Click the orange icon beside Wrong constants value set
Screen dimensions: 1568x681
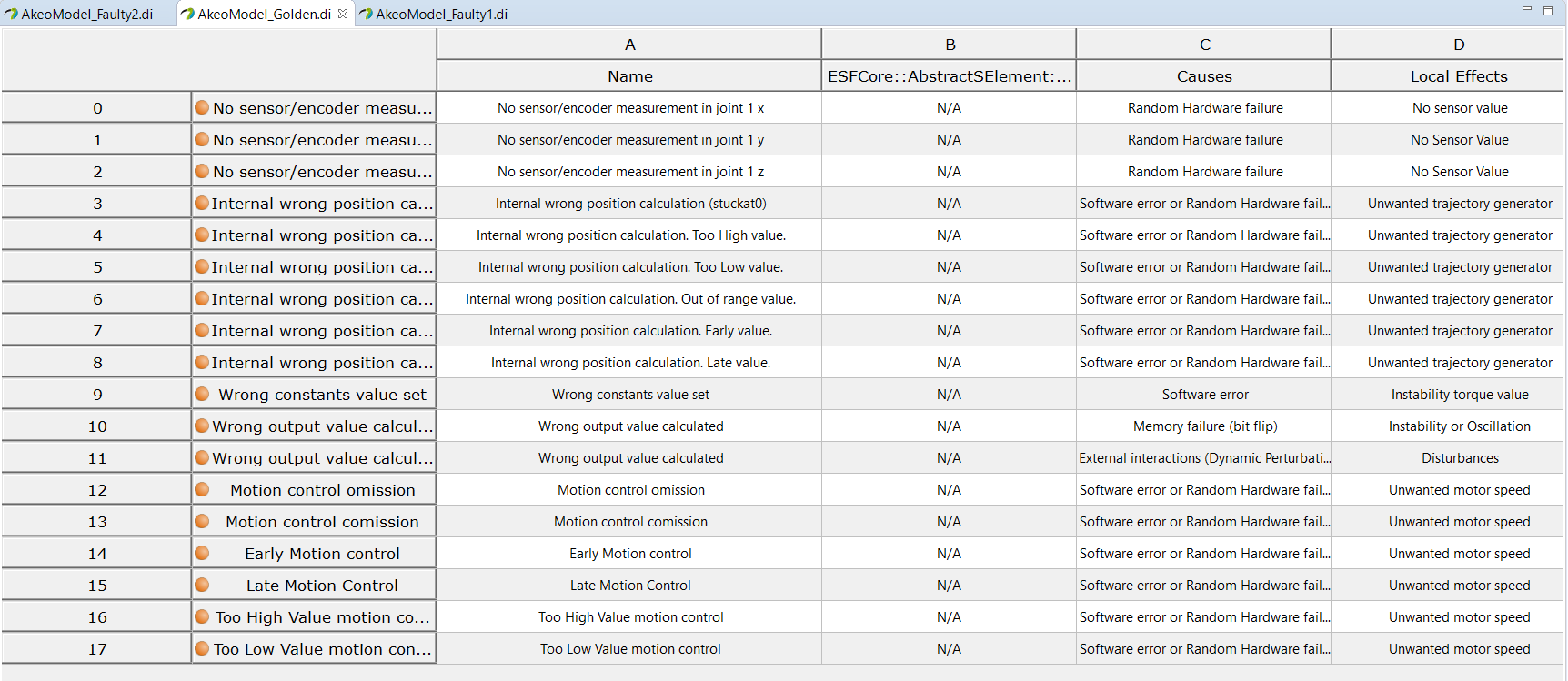coord(202,395)
